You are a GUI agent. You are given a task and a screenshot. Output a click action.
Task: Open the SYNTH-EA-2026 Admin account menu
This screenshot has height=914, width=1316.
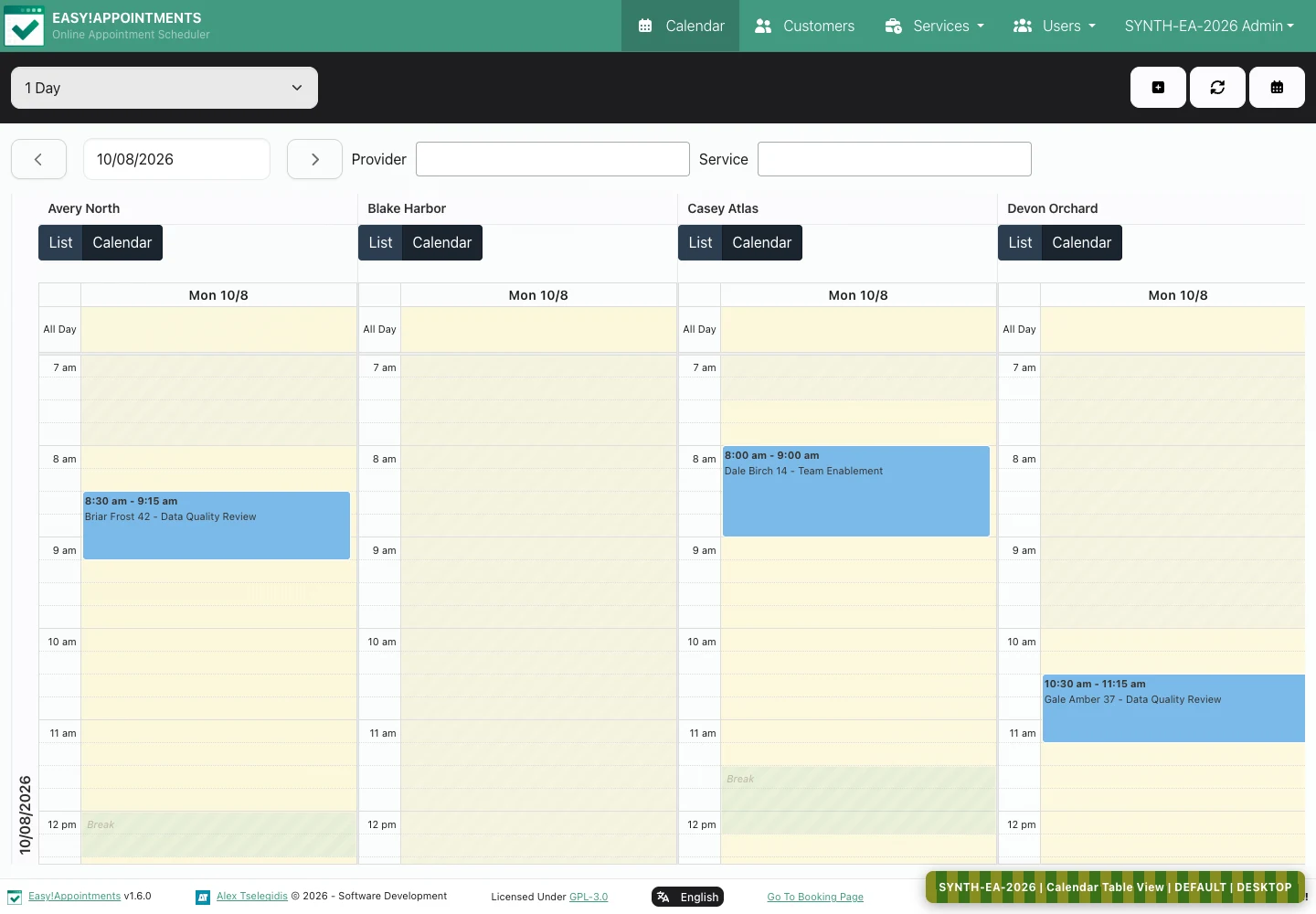1209,26
